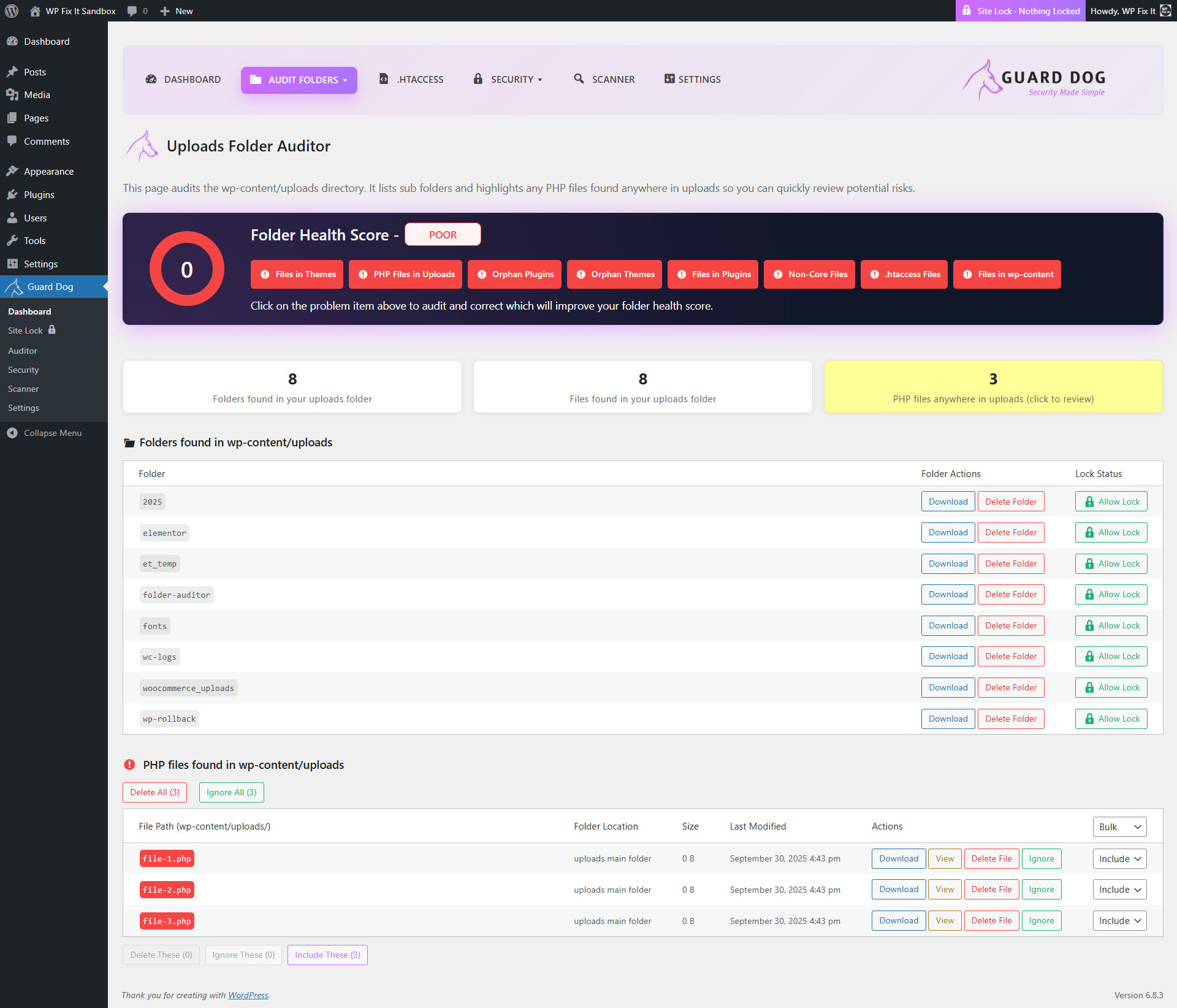The image size is (1177, 1008).
Task: Click the WordPress logo icon in admin bar
Action: point(12,11)
